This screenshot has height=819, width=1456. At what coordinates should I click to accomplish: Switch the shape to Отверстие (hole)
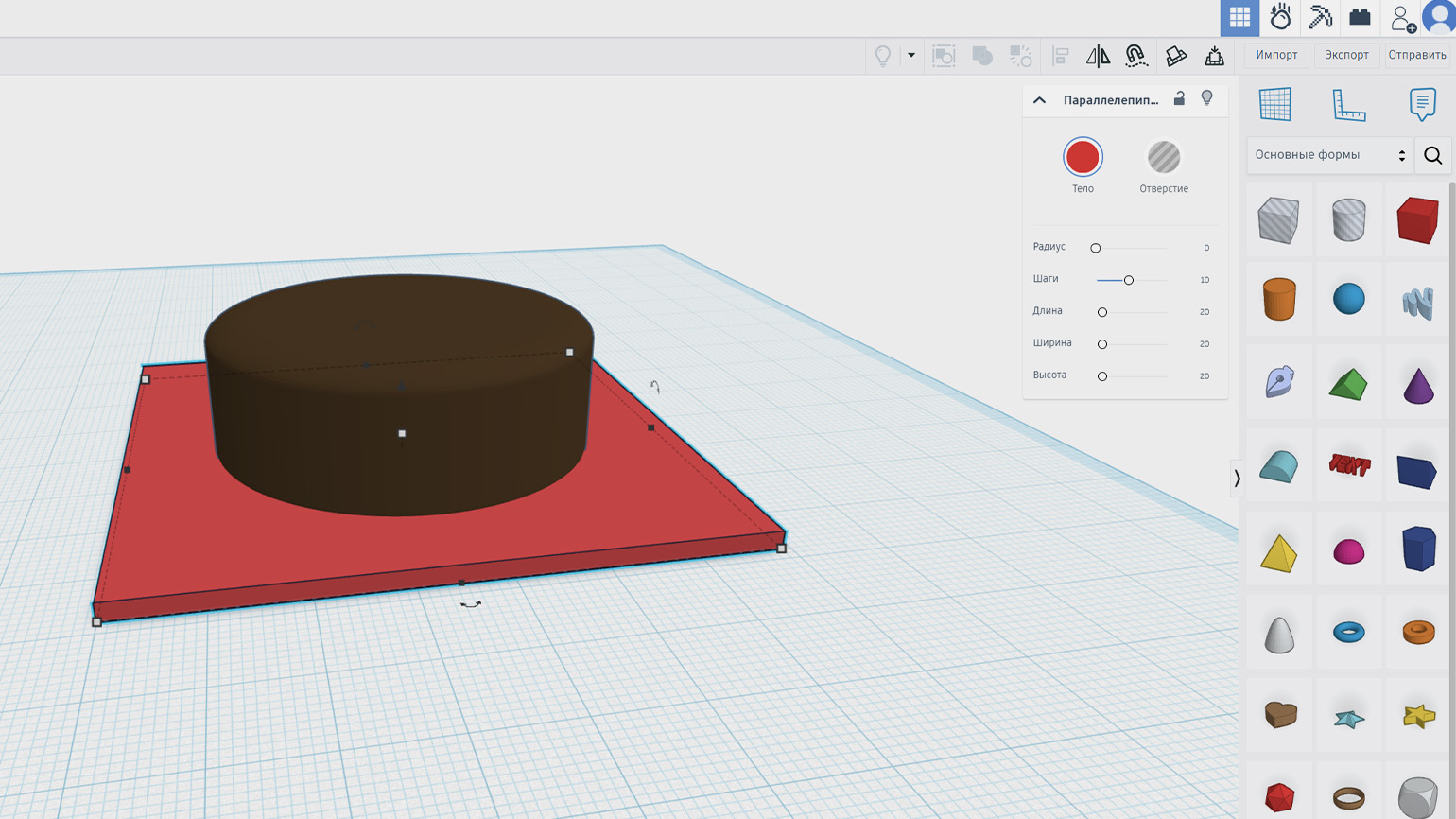tap(1164, 158)
